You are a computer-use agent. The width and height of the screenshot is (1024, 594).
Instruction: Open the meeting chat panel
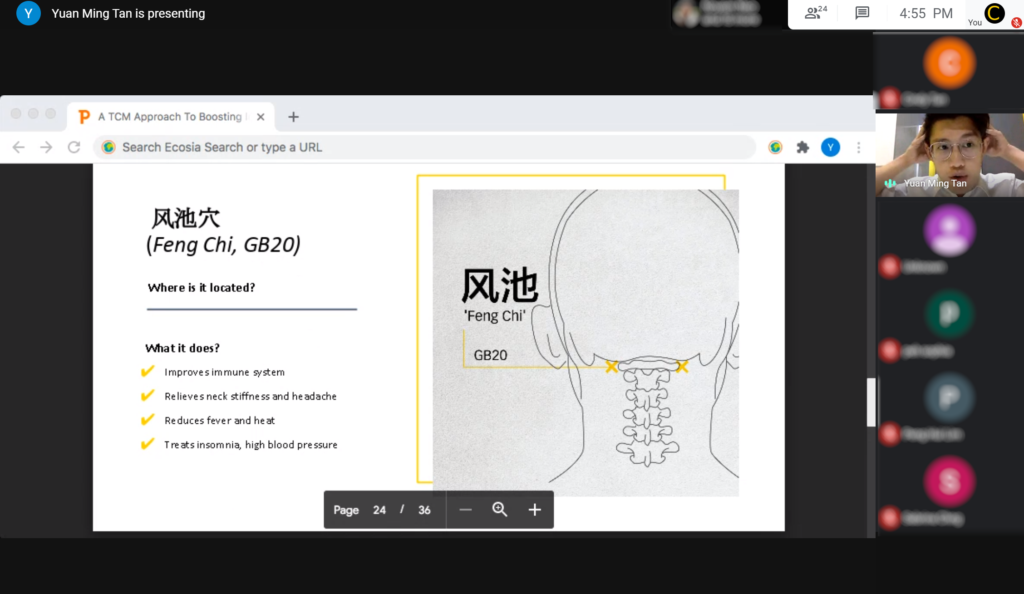click(x=862, y=13)
